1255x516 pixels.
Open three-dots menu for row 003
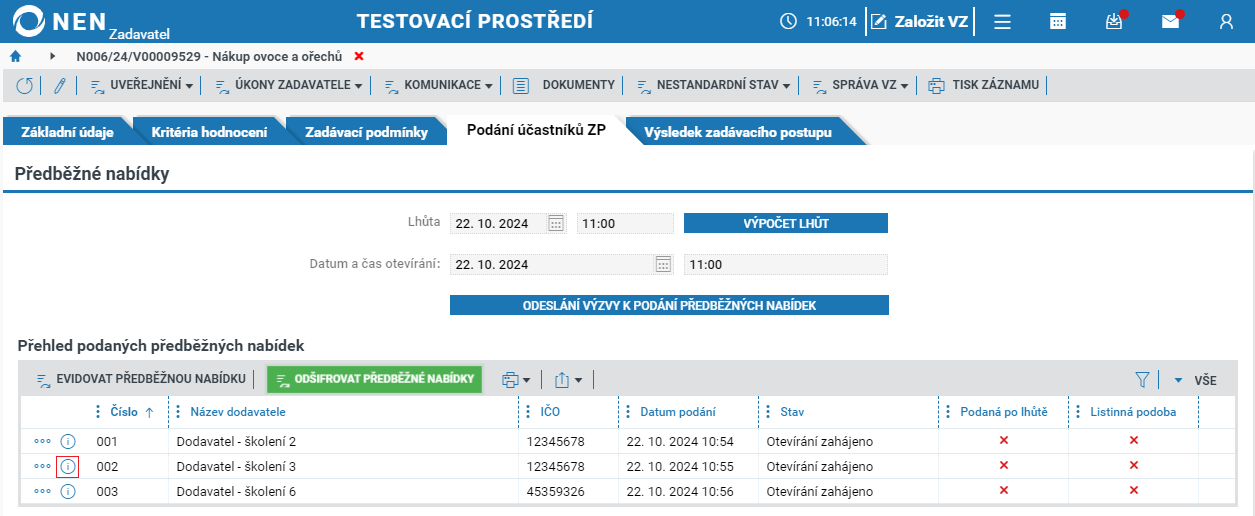click(42, 491)
